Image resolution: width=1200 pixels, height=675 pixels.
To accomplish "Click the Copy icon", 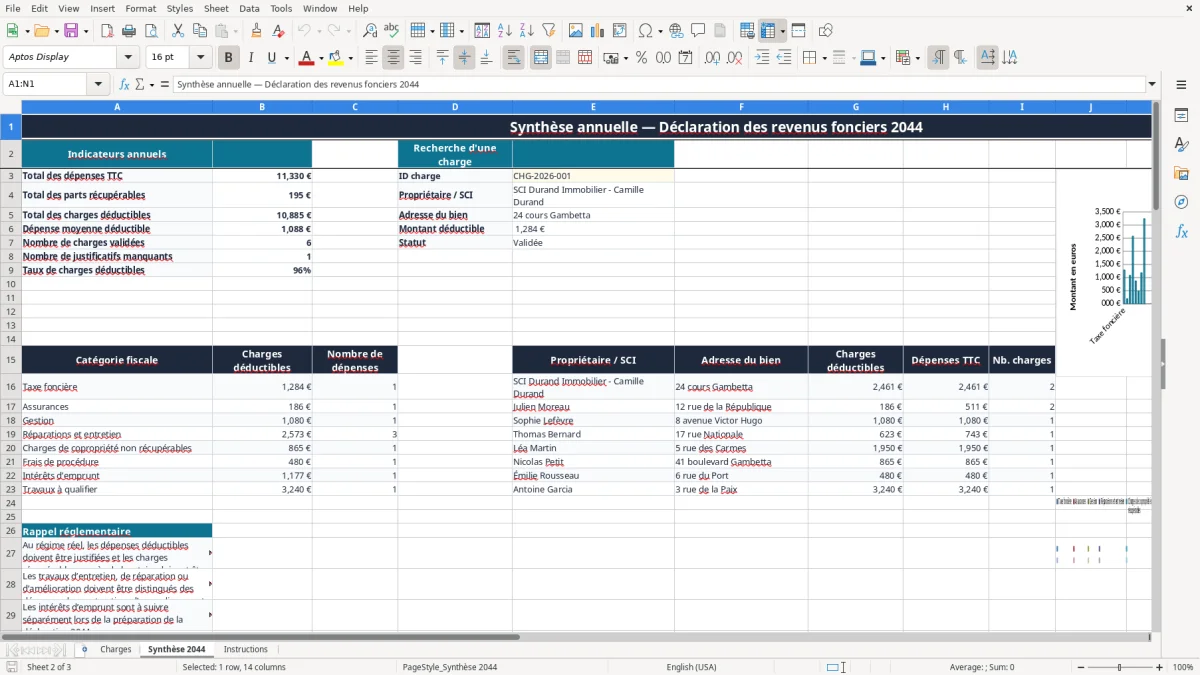I will (x=199, y=31).
